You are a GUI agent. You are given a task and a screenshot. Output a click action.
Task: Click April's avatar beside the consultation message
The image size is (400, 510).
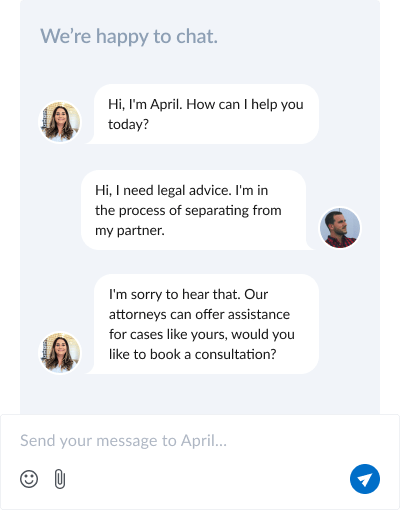pyautogui.click(x=60, y=352)
